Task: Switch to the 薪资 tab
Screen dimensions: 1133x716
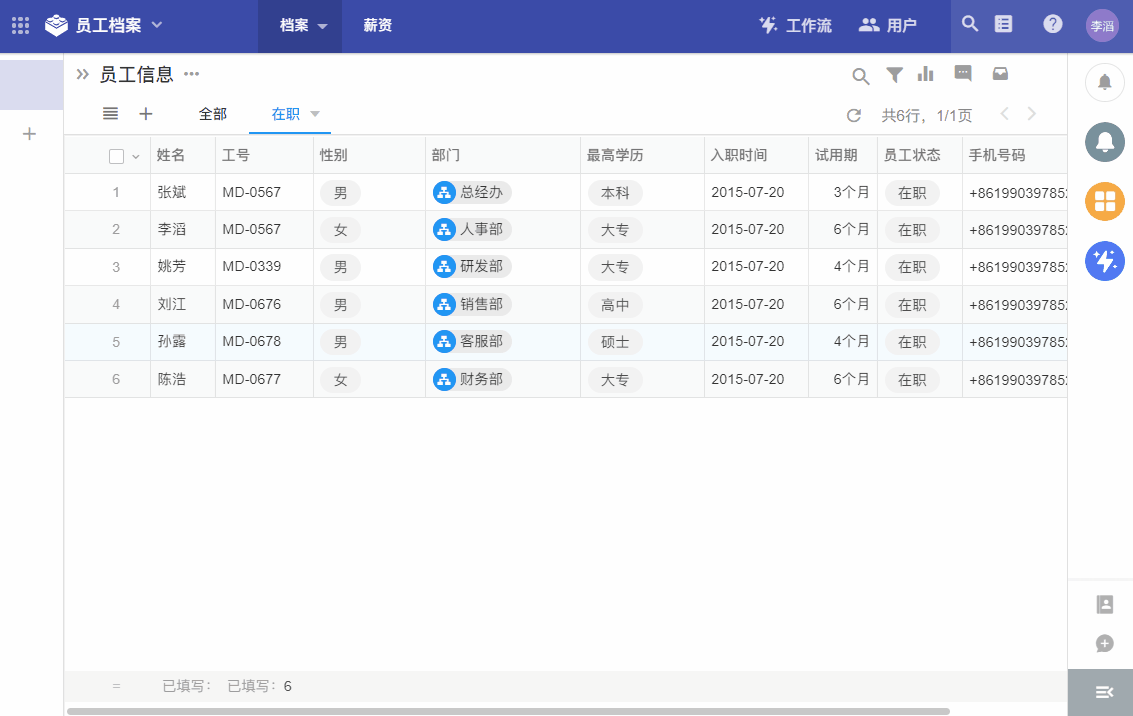Action: point(377,26)
